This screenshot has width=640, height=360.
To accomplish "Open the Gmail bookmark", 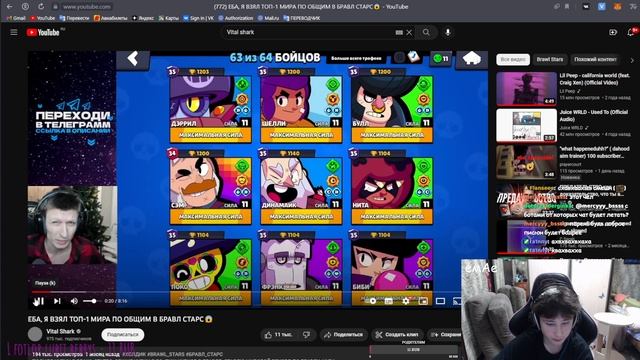I will click(x=16, y=18).
